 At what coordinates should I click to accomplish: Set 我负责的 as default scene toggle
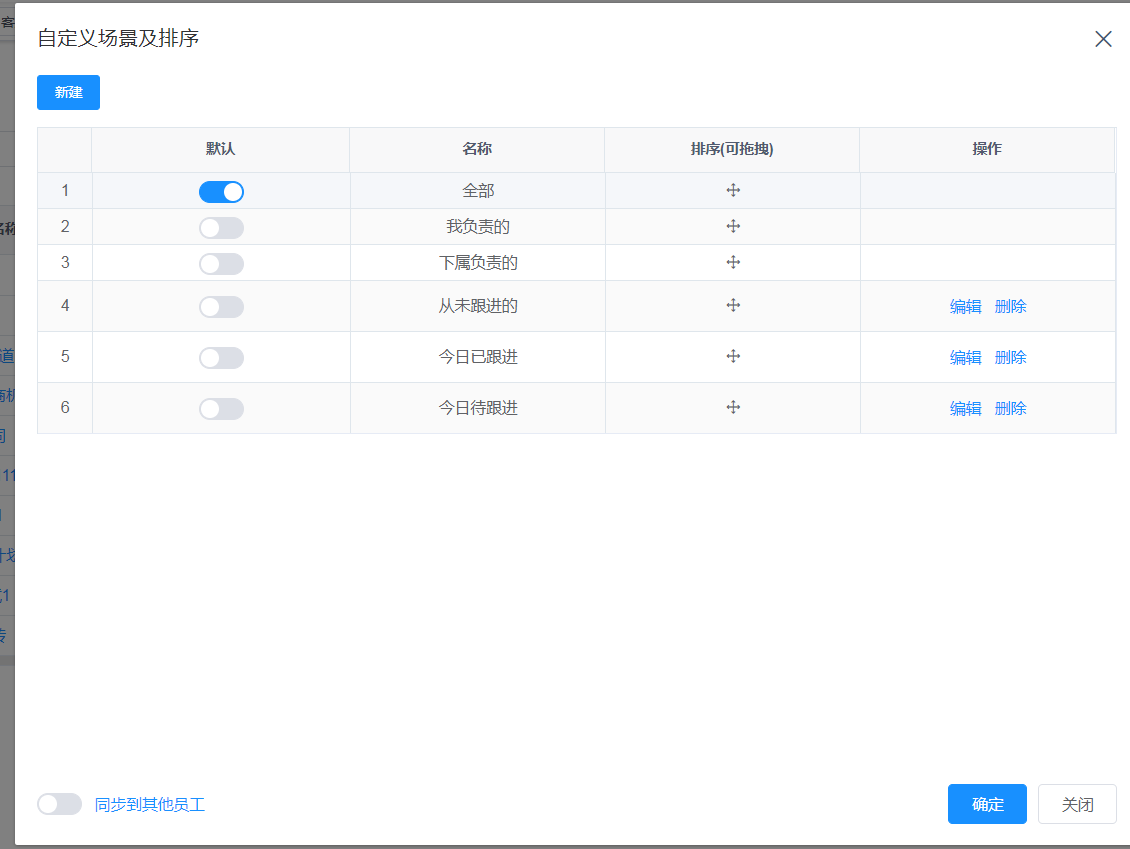(221, 228)
